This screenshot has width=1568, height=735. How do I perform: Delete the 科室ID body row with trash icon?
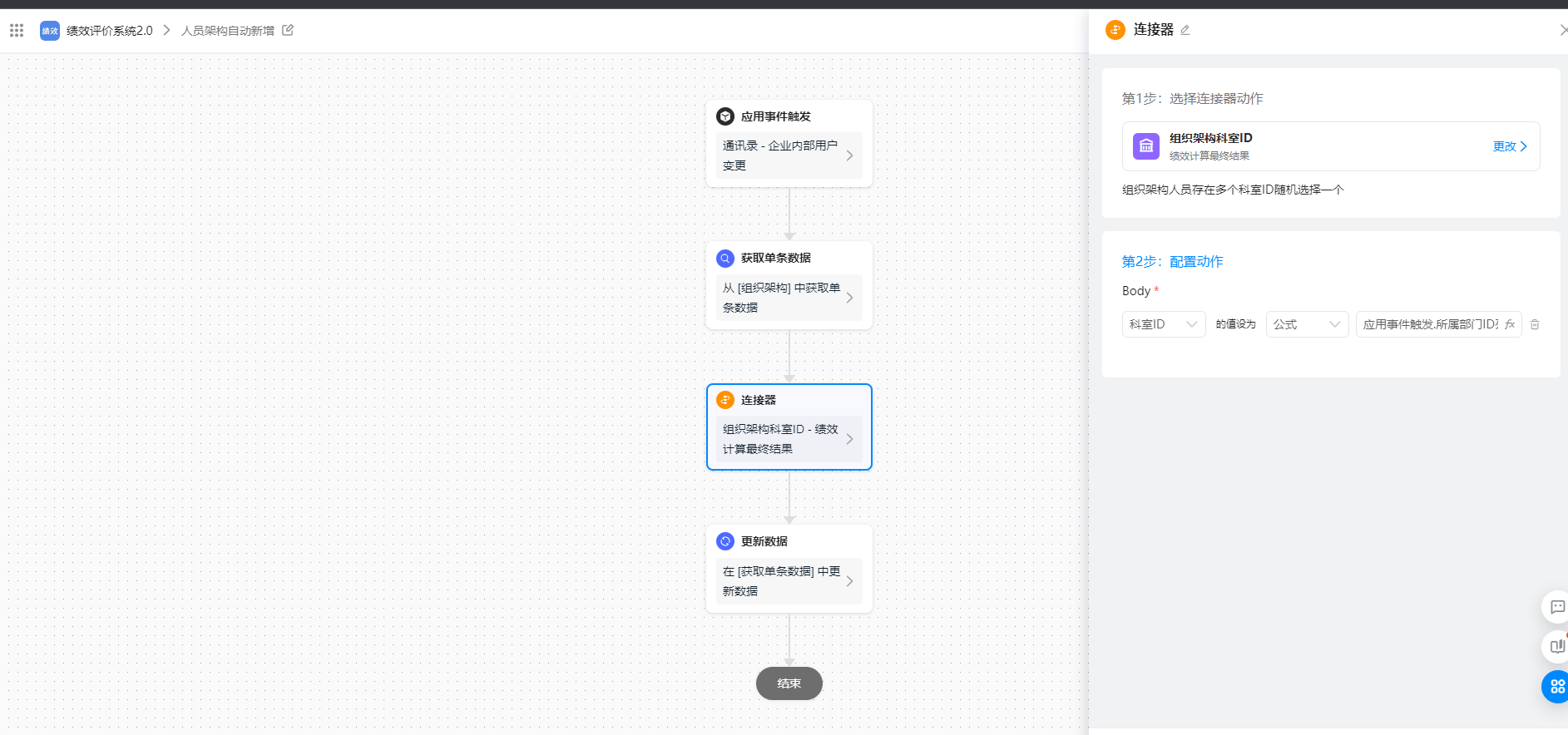point(1535,324)
